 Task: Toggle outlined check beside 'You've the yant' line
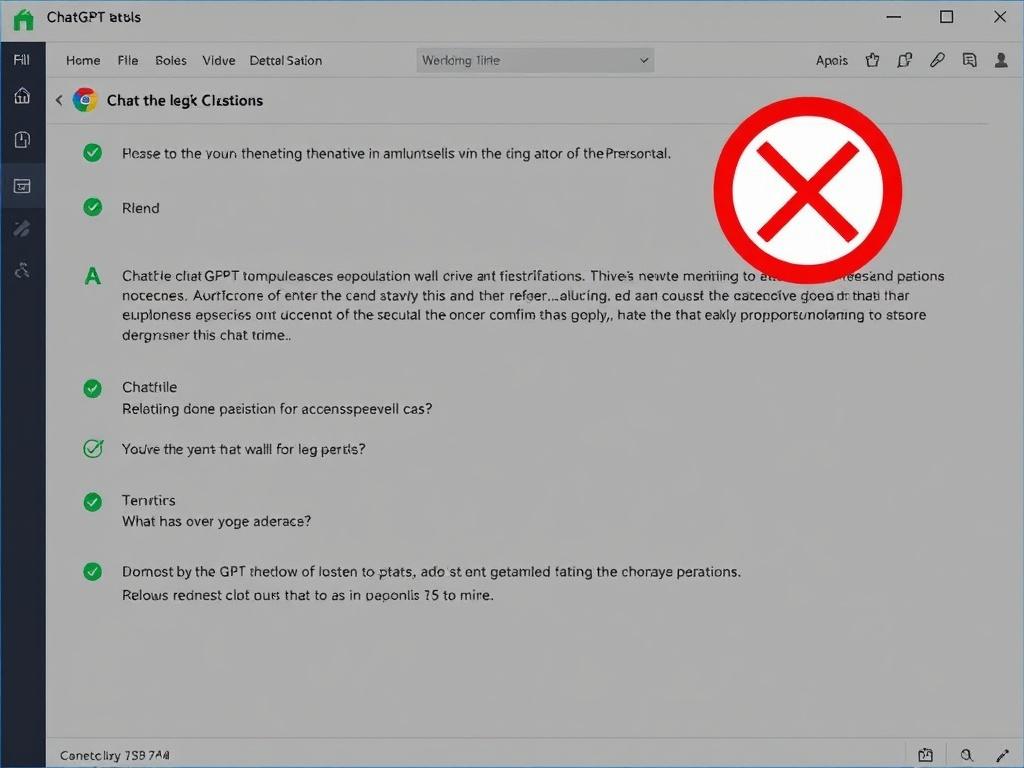92,449
